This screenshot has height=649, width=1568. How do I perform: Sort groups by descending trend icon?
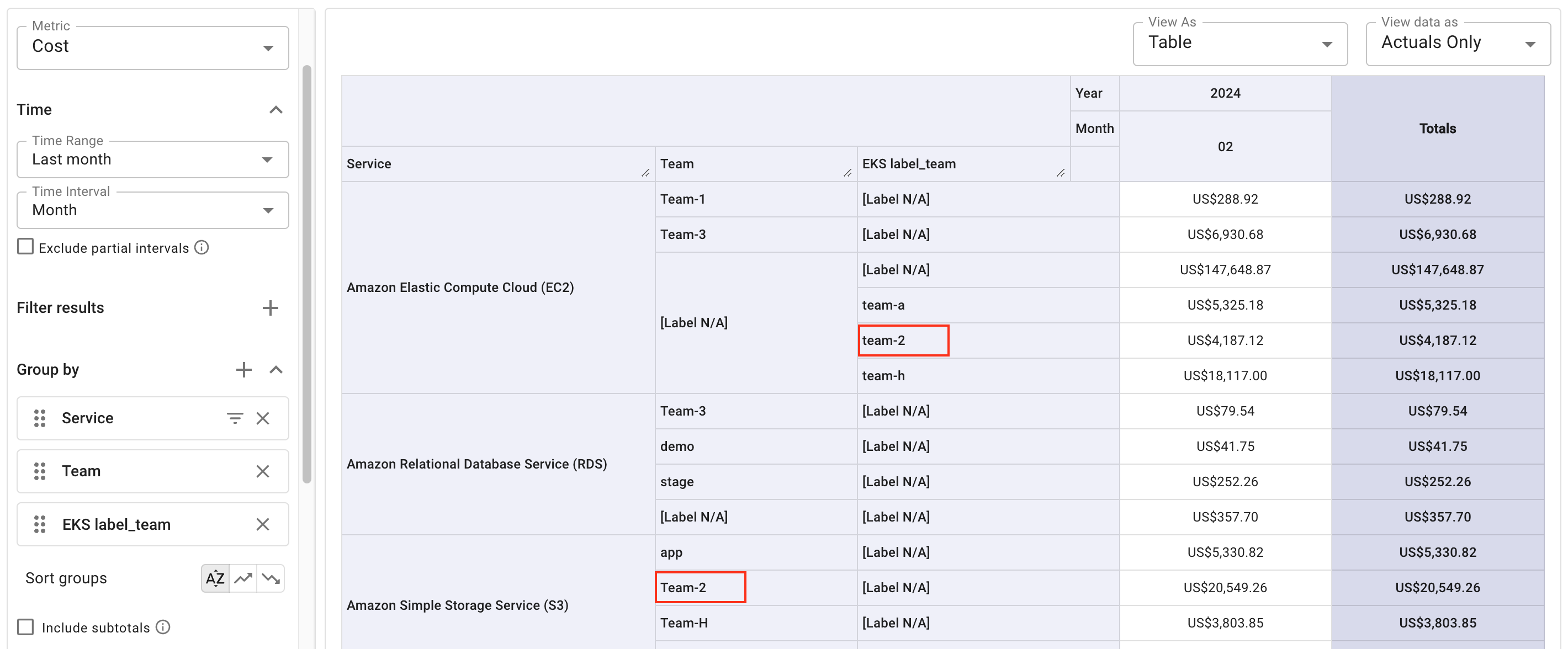[x=271, y=578]
